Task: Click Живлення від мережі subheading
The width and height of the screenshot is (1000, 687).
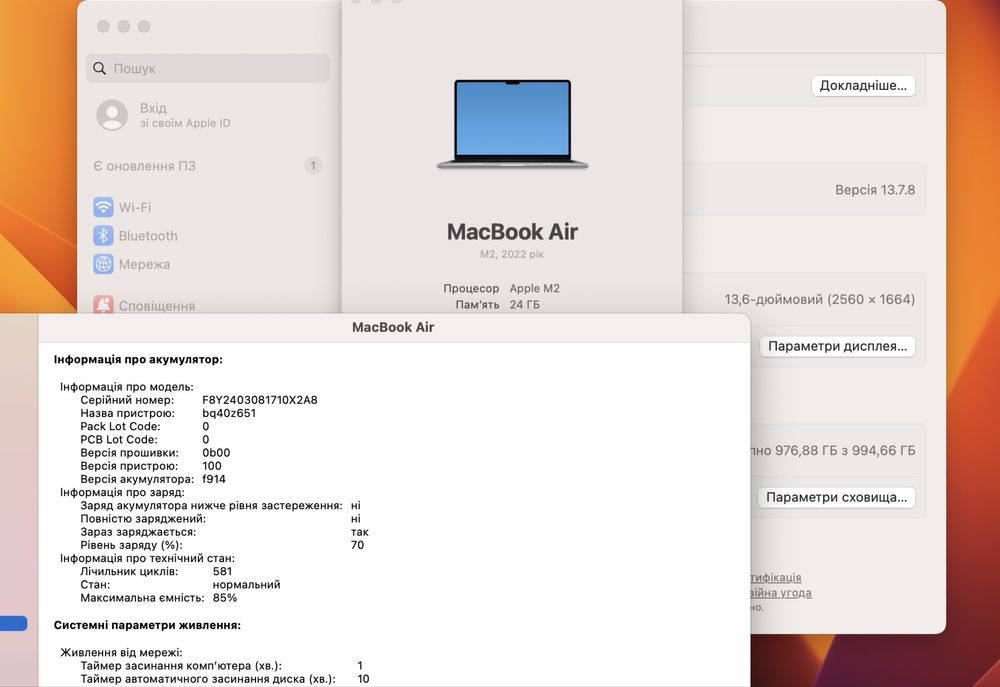Action: (x=121, y=653)
